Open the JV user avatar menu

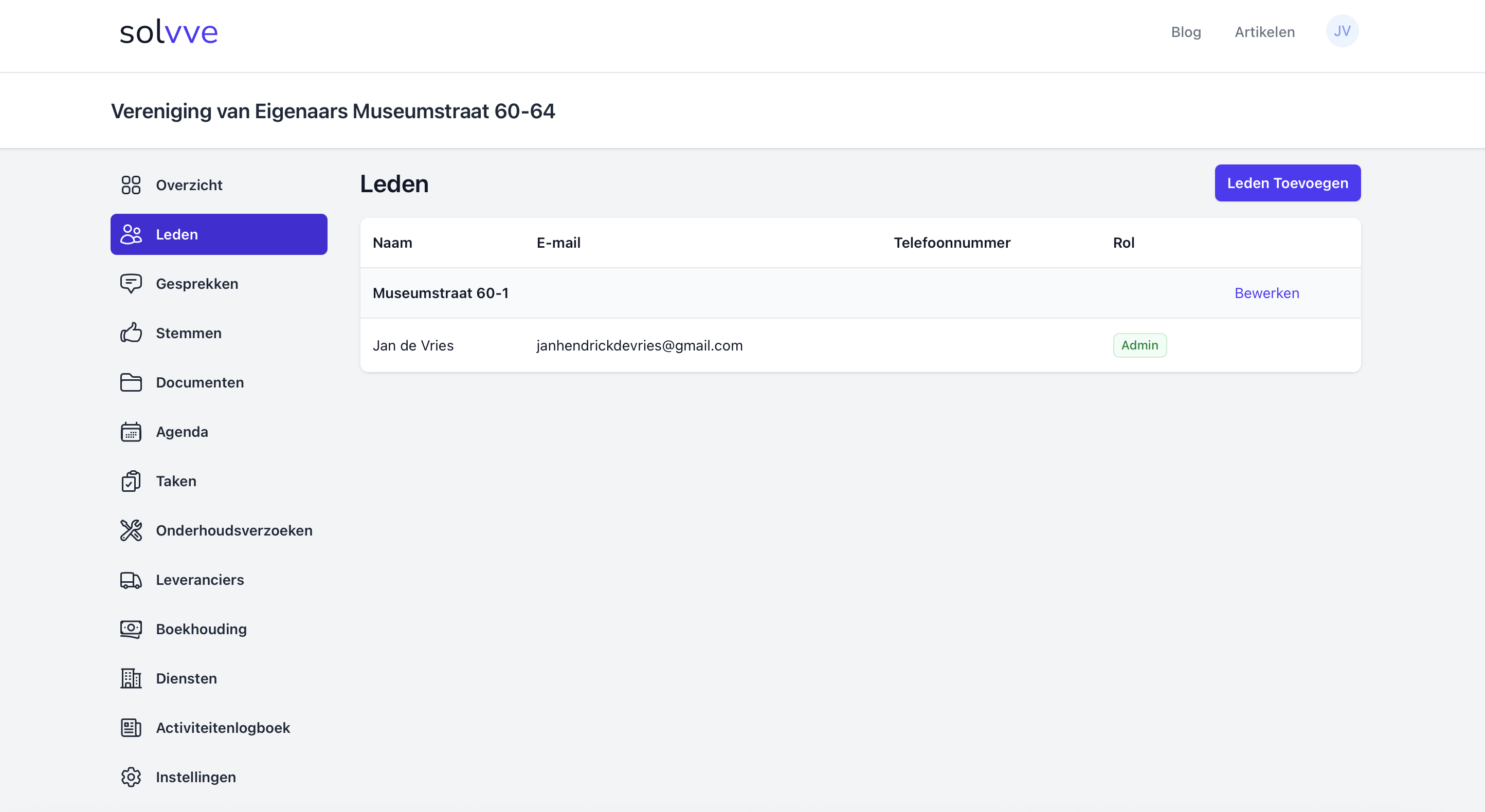pos(1342,31)
